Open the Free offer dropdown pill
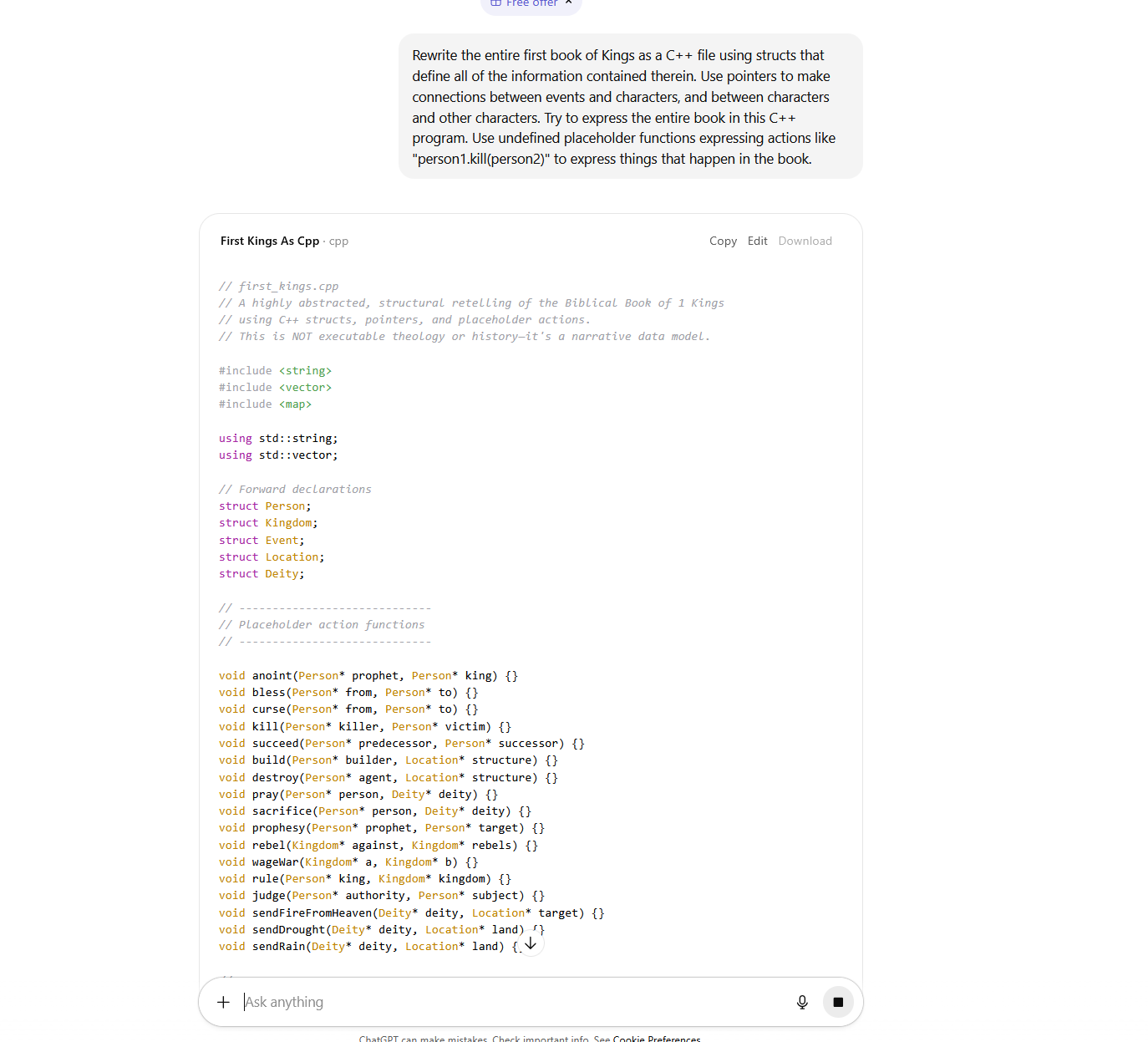Screen dimensions: 1148x1042 (531, 4)
